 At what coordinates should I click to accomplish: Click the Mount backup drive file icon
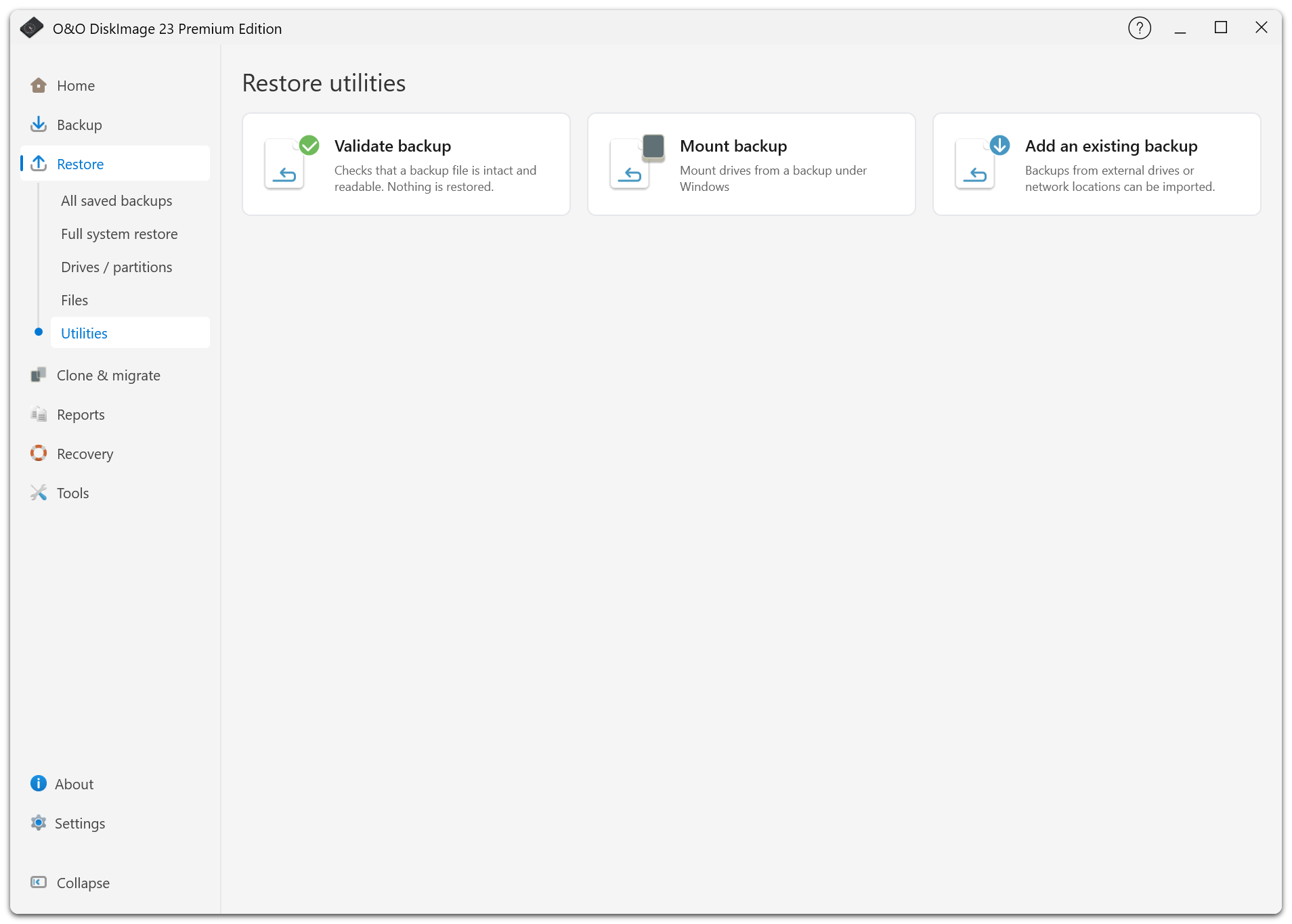coord(637,162)
